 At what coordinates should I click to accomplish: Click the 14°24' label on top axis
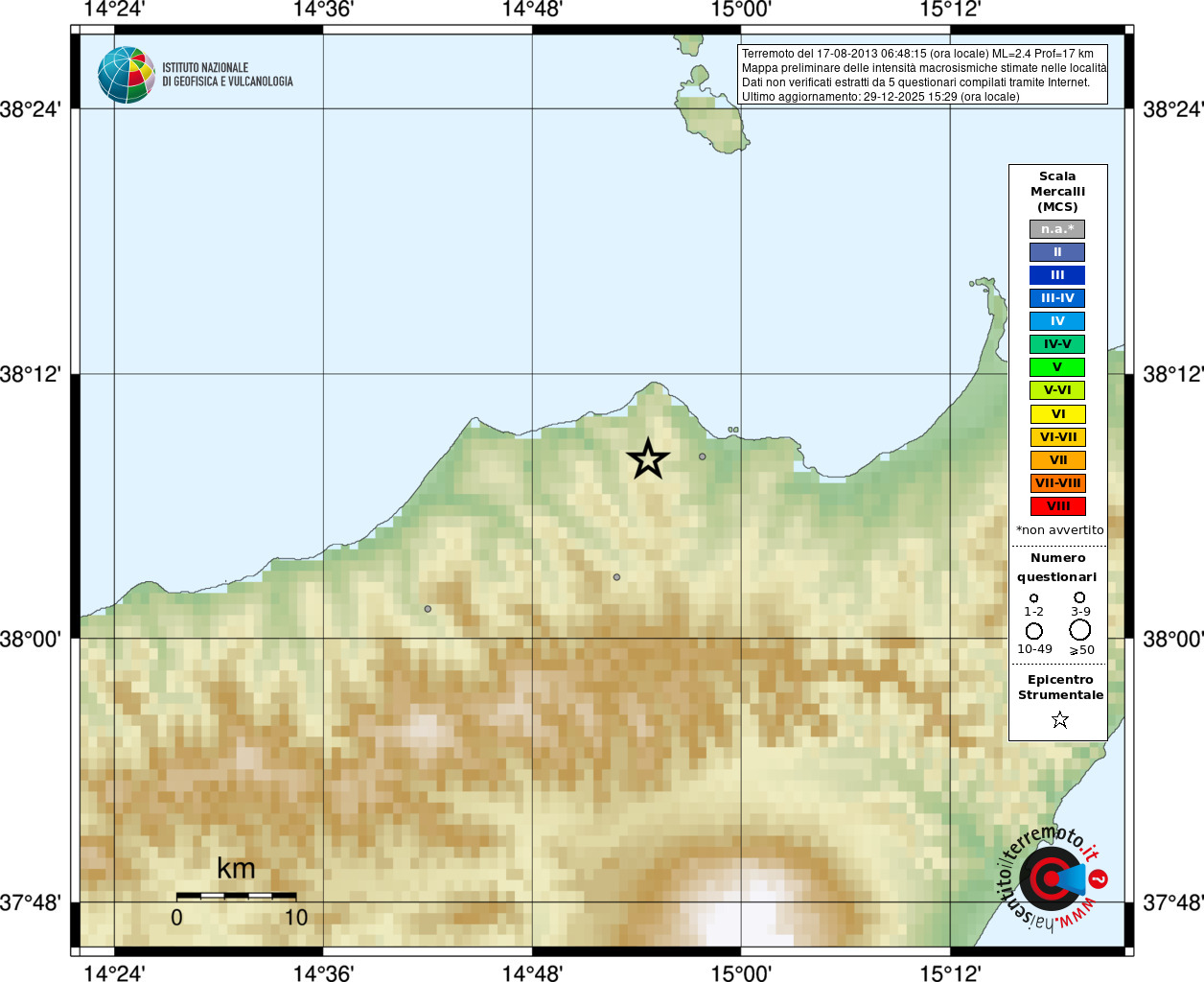(x=114, y=10)
